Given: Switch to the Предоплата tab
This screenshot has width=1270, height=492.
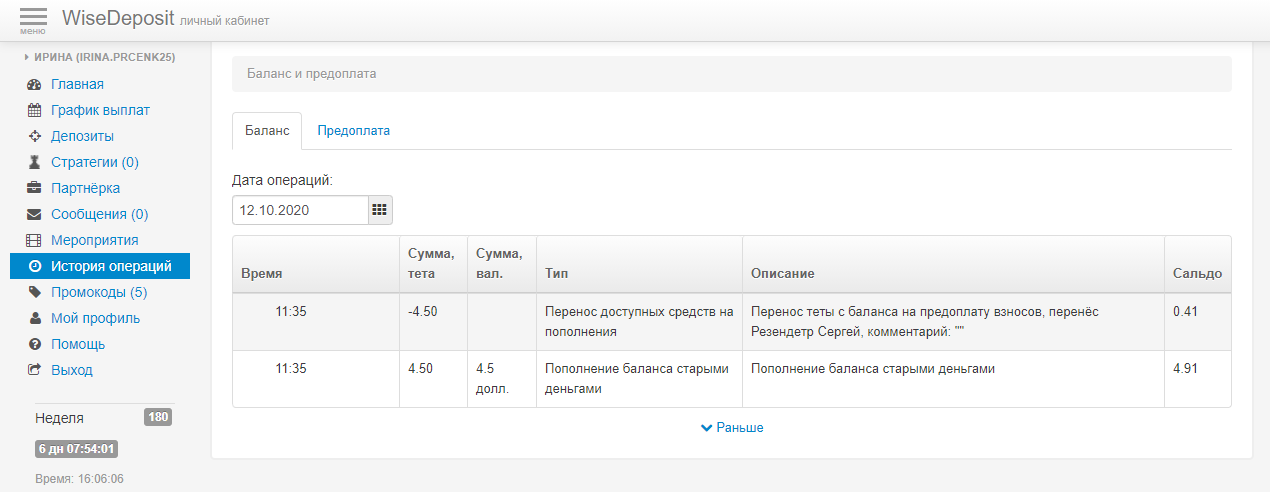Looking at the screenshot, I should coord(353,131).
